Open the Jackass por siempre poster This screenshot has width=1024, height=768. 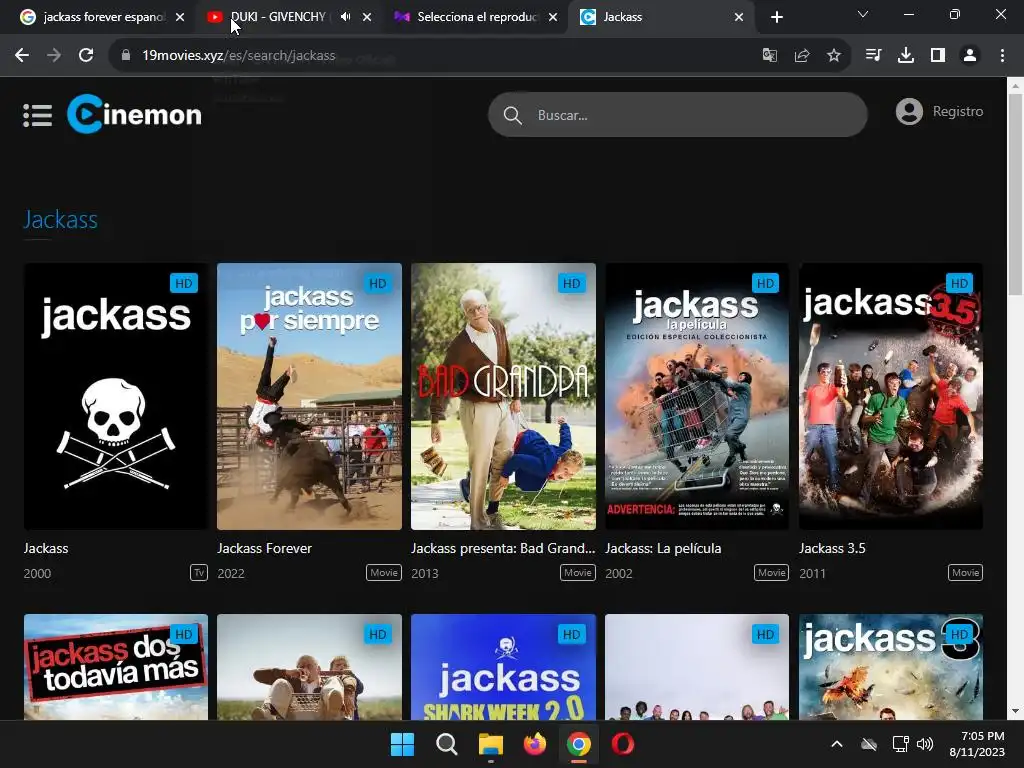[x=310, y=396]
